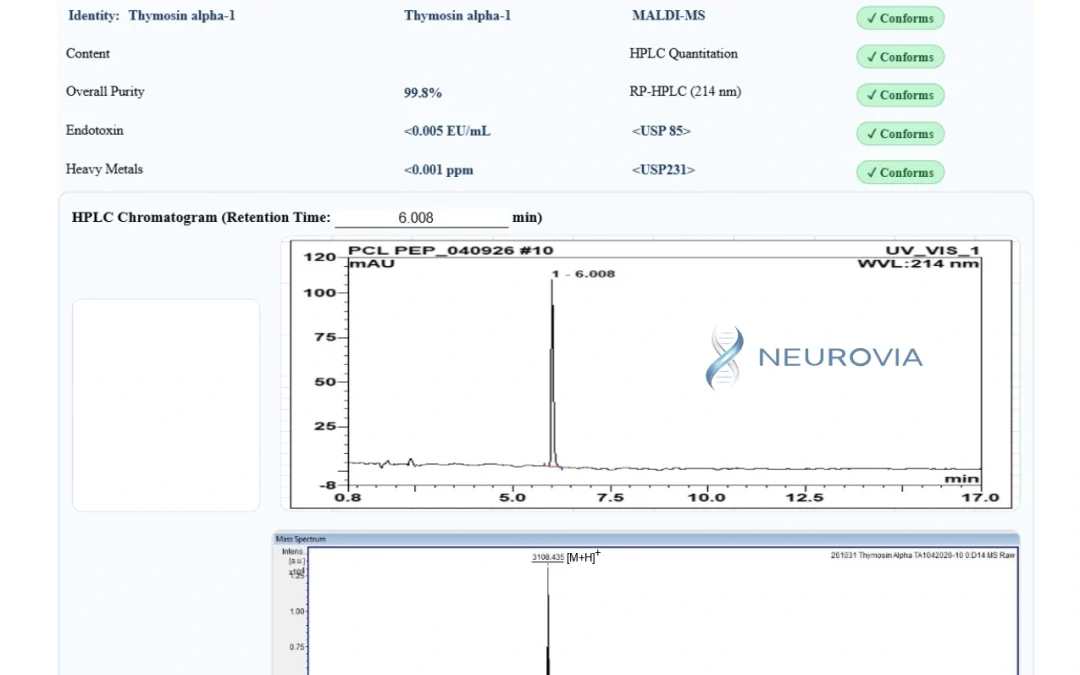Select the "RP-HPLC (214 nm)" method text
The width and height of the screenshot is (1080, 675).
pyautogui.click(x=685, y=92)
